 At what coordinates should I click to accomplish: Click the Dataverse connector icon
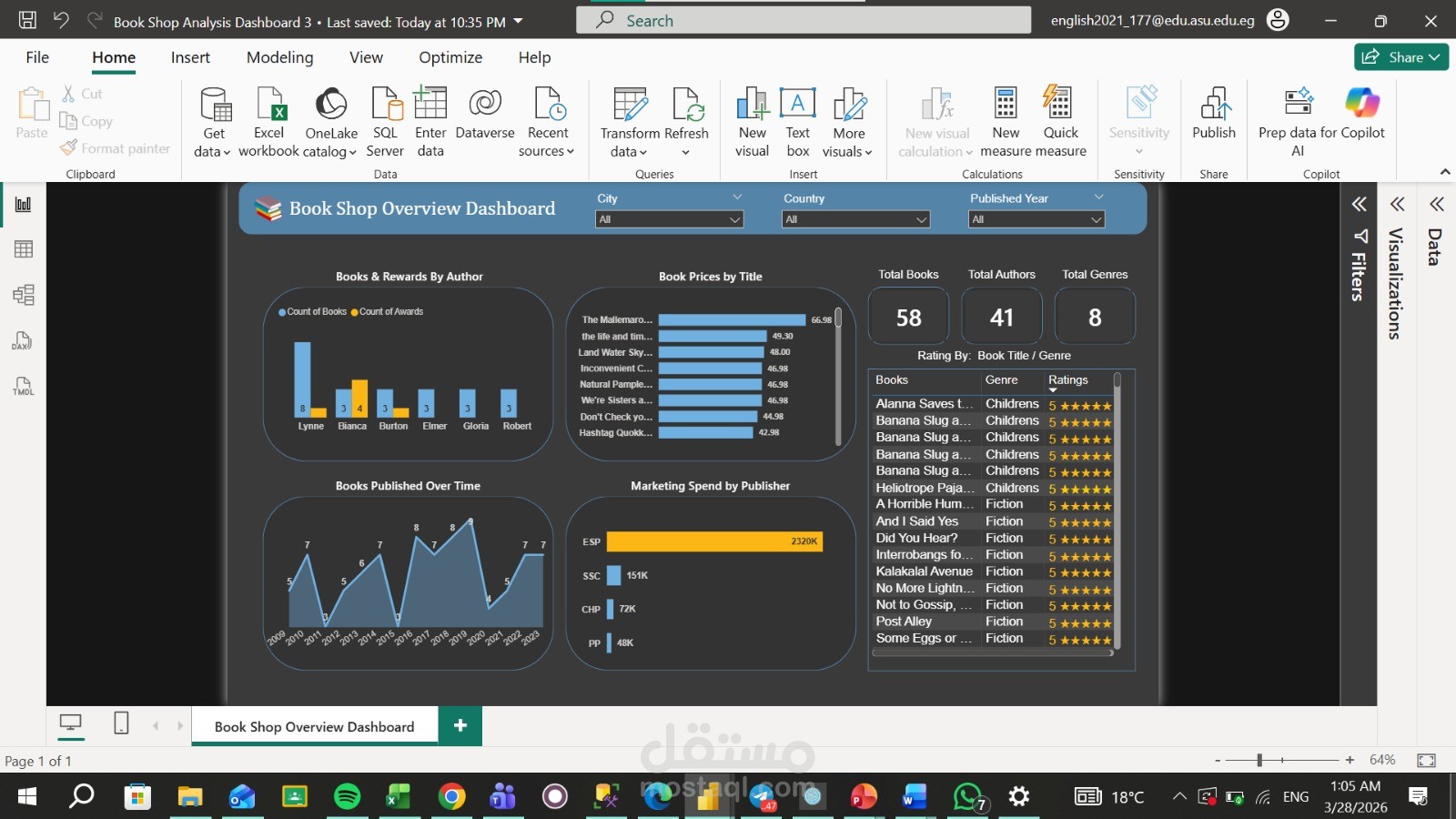pos(484,118)
